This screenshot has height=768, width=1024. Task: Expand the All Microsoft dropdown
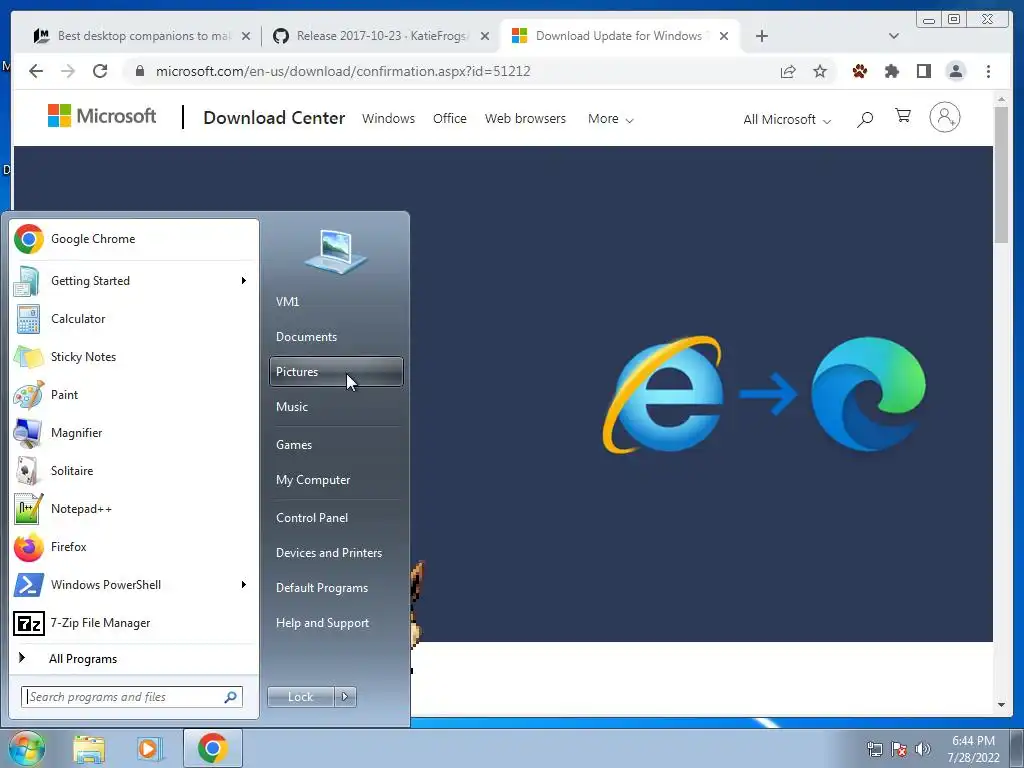[787, 120]
